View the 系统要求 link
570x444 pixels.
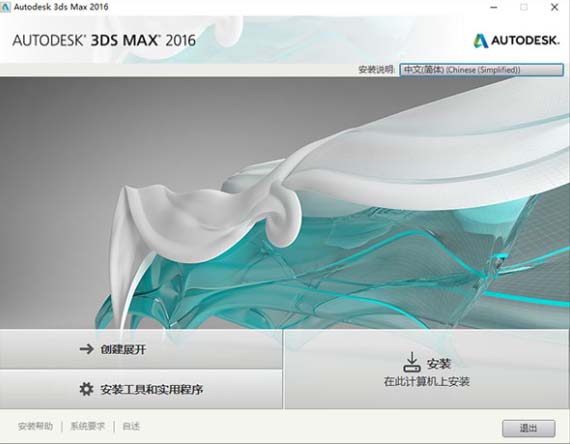88,426
